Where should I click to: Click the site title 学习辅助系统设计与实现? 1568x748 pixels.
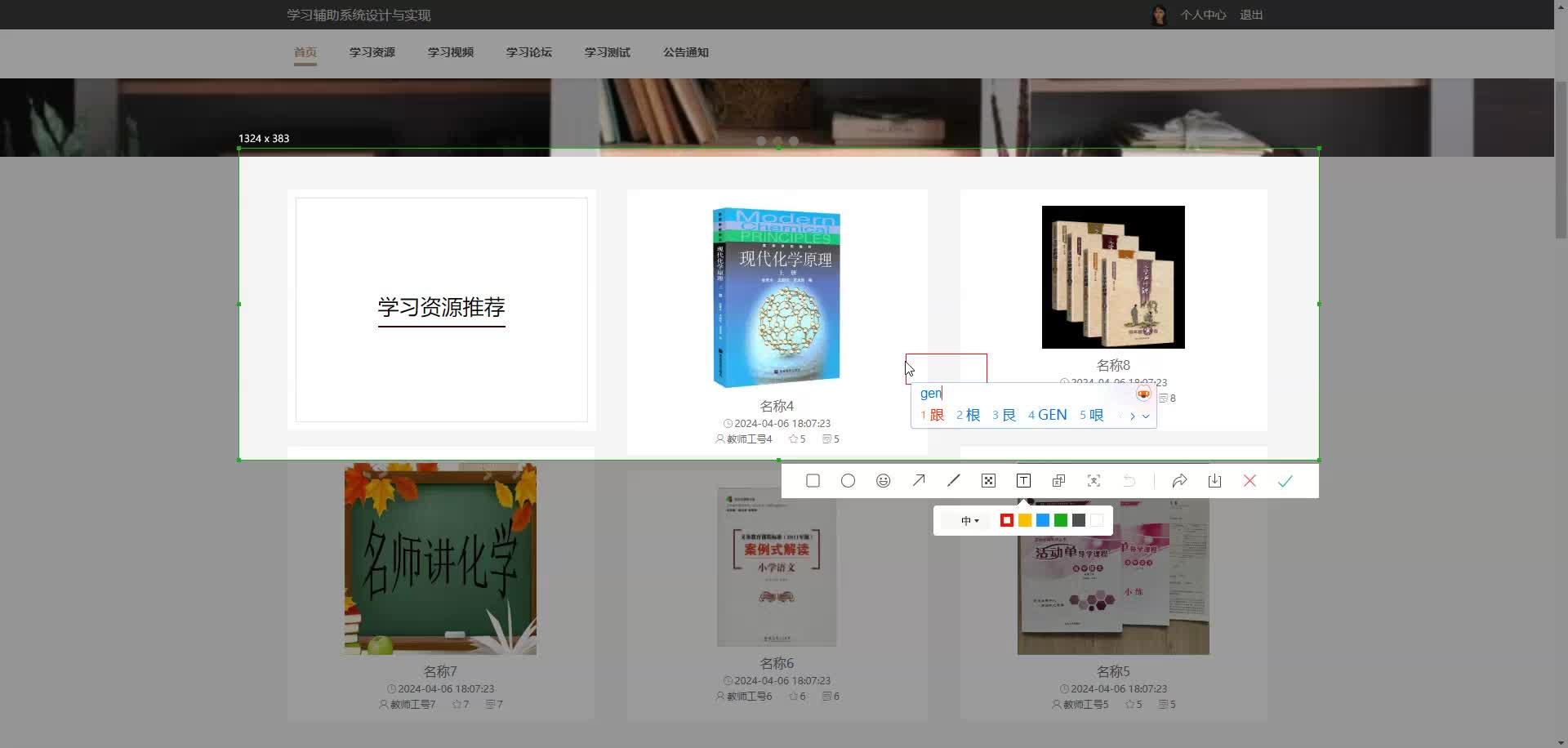point(359,15)
